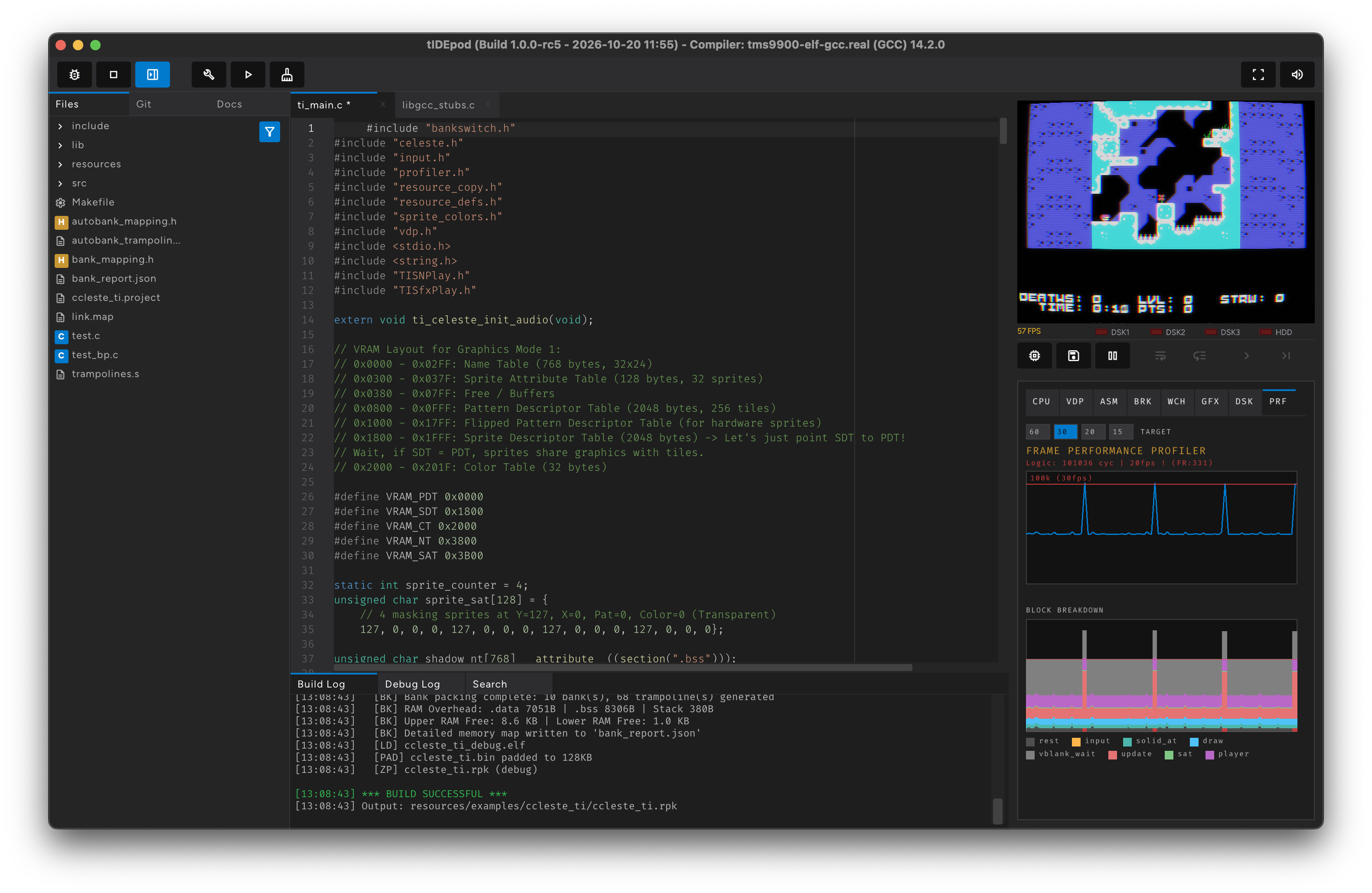Image resolution: width=1372 pixels, height=893 pixels.
Task: Click the step-into debug icon
Action: point(1200,356)
